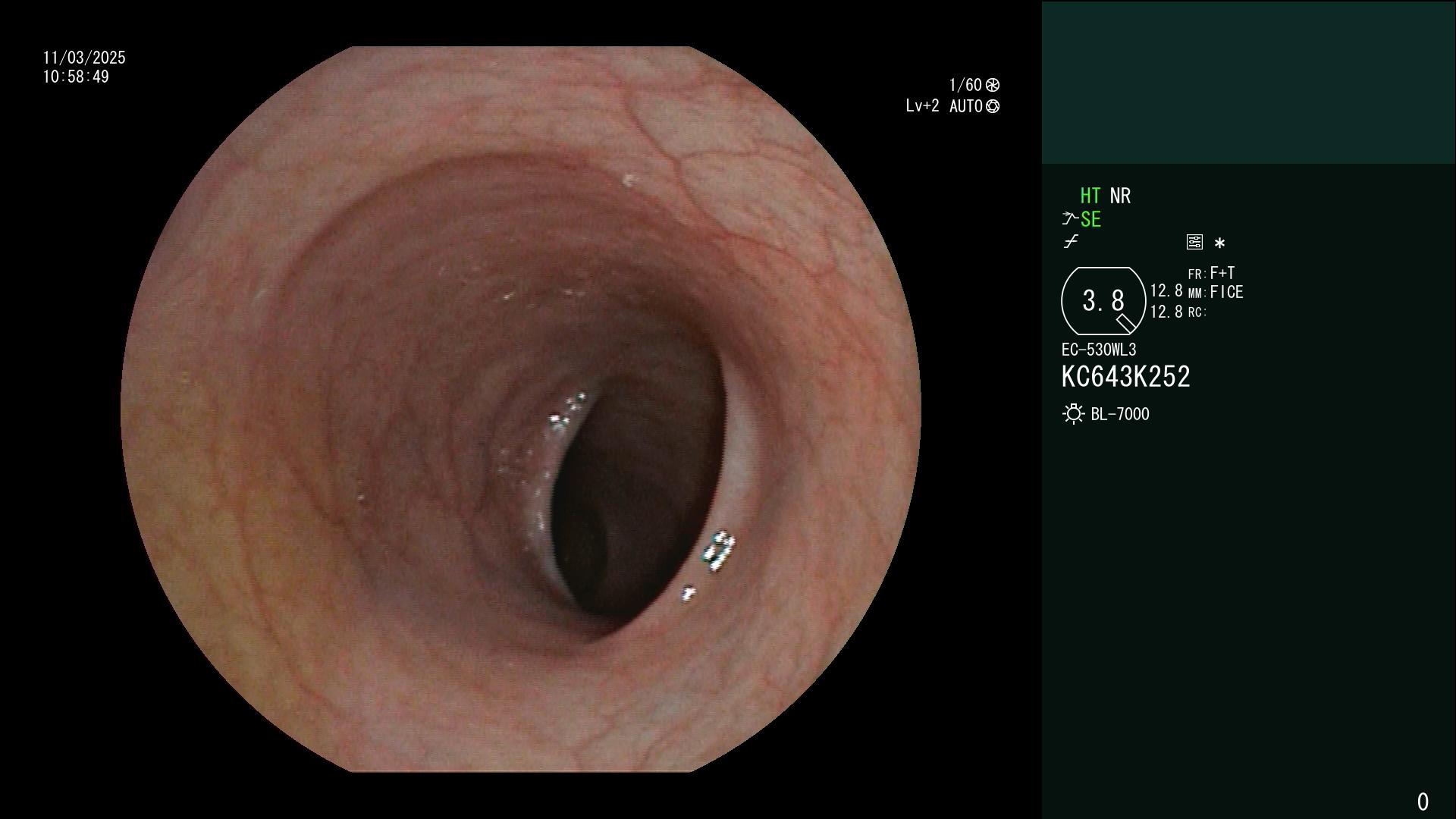Click the iris AUTO mode icon
This screenshot has width=1456, height=819.
point(993,106)
